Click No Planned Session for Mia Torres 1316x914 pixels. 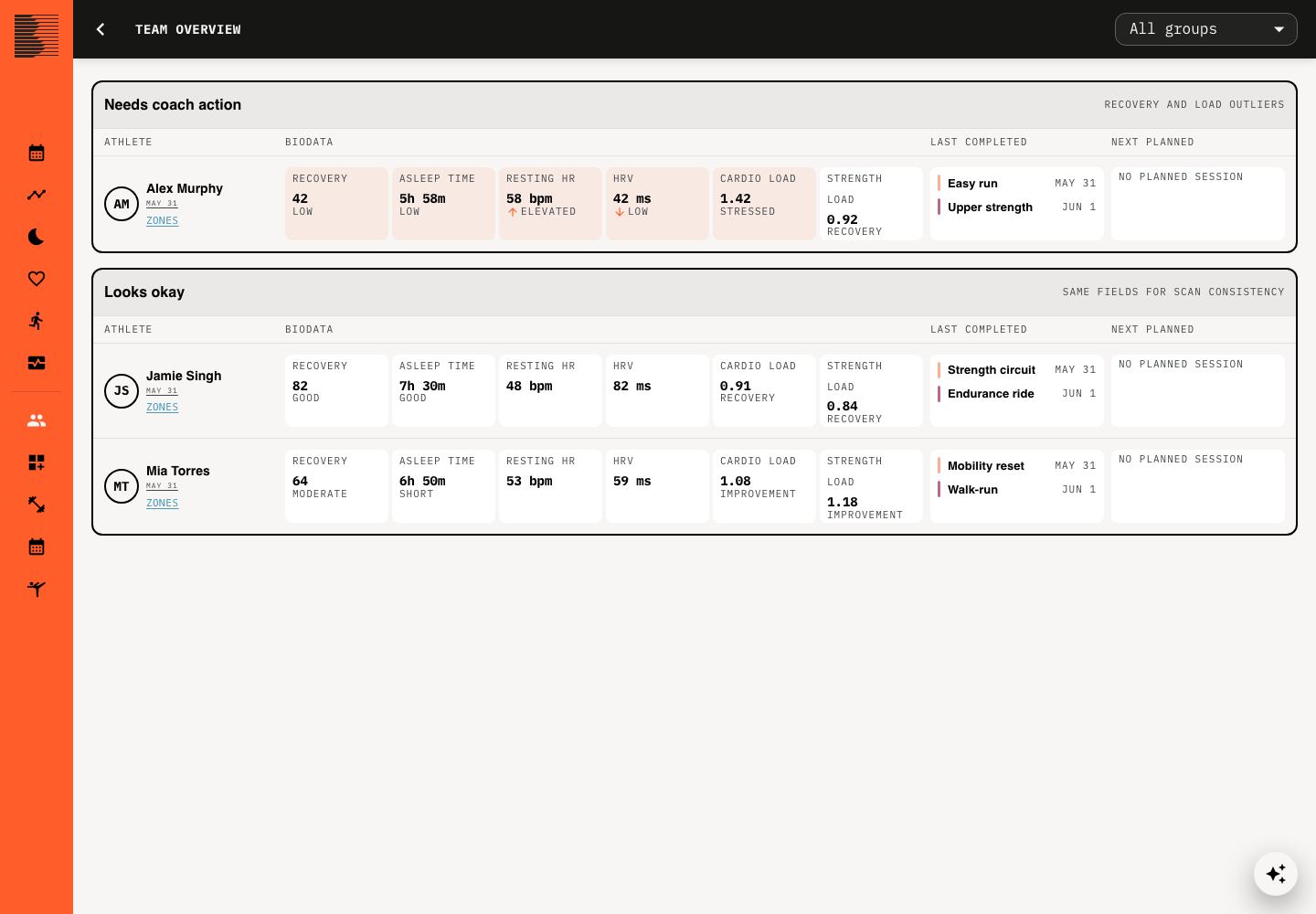point(1198,486)
